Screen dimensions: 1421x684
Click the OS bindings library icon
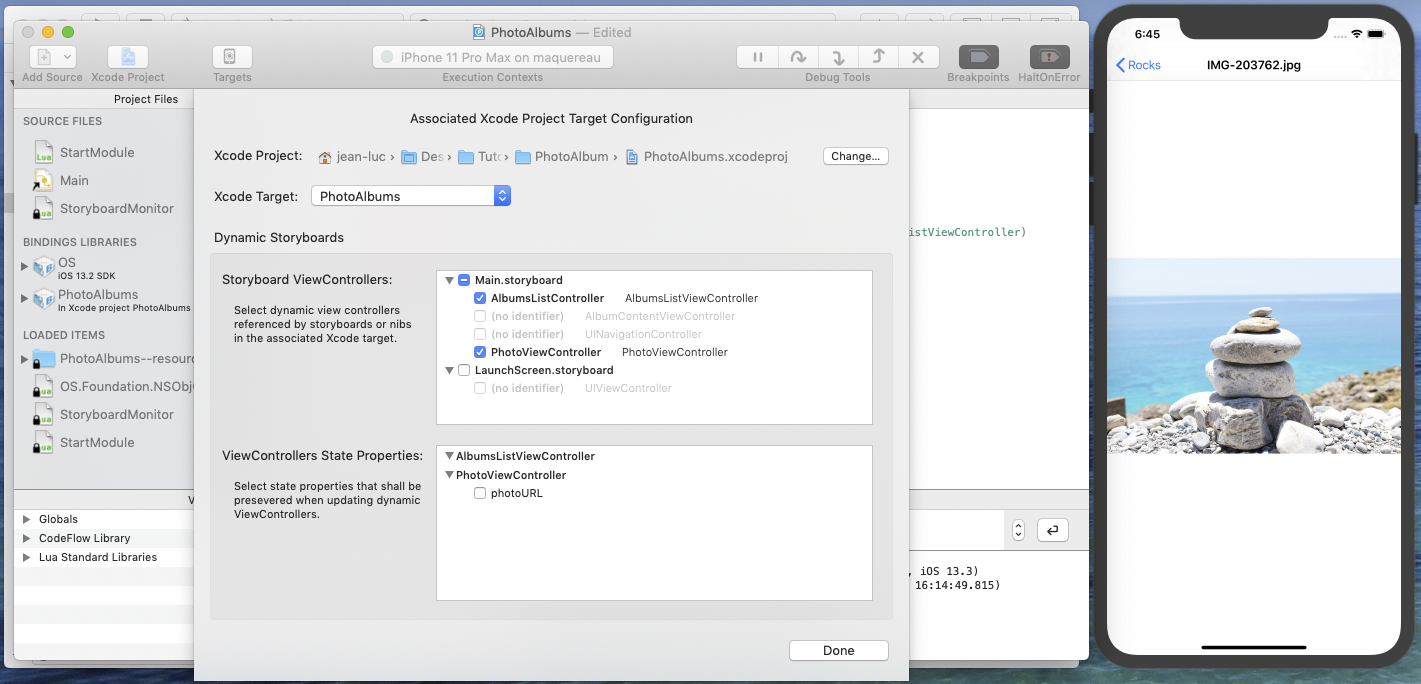(44, 267)
